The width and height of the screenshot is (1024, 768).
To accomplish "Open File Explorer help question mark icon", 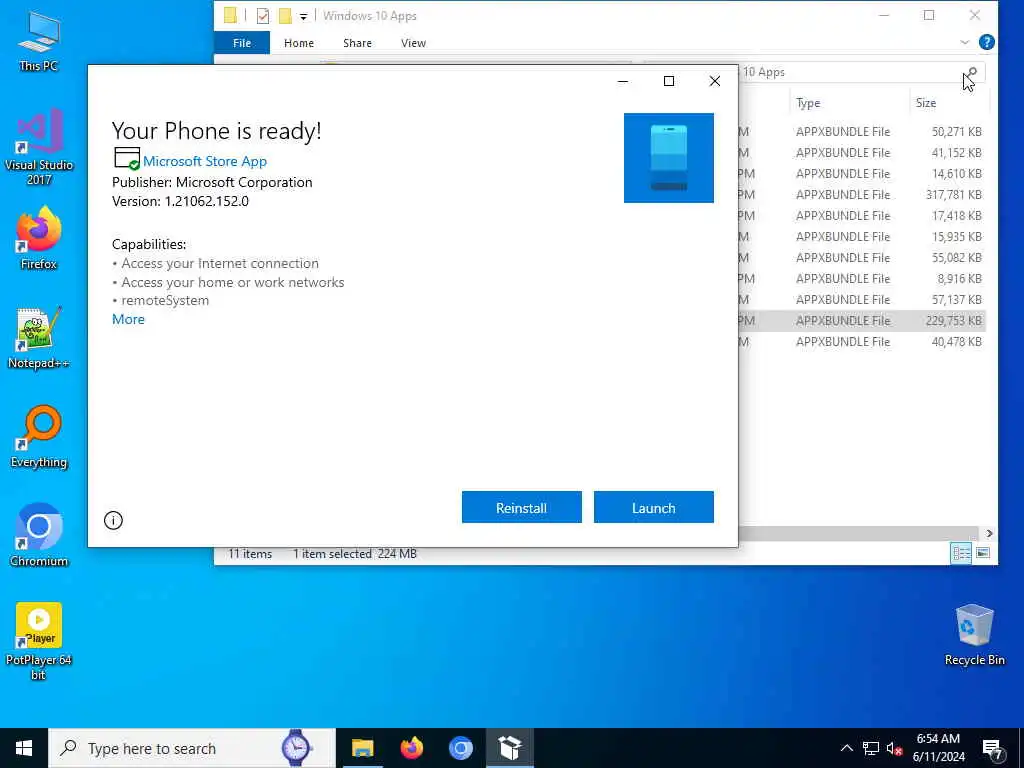I will pyautogui.click(x=987, y=42).
